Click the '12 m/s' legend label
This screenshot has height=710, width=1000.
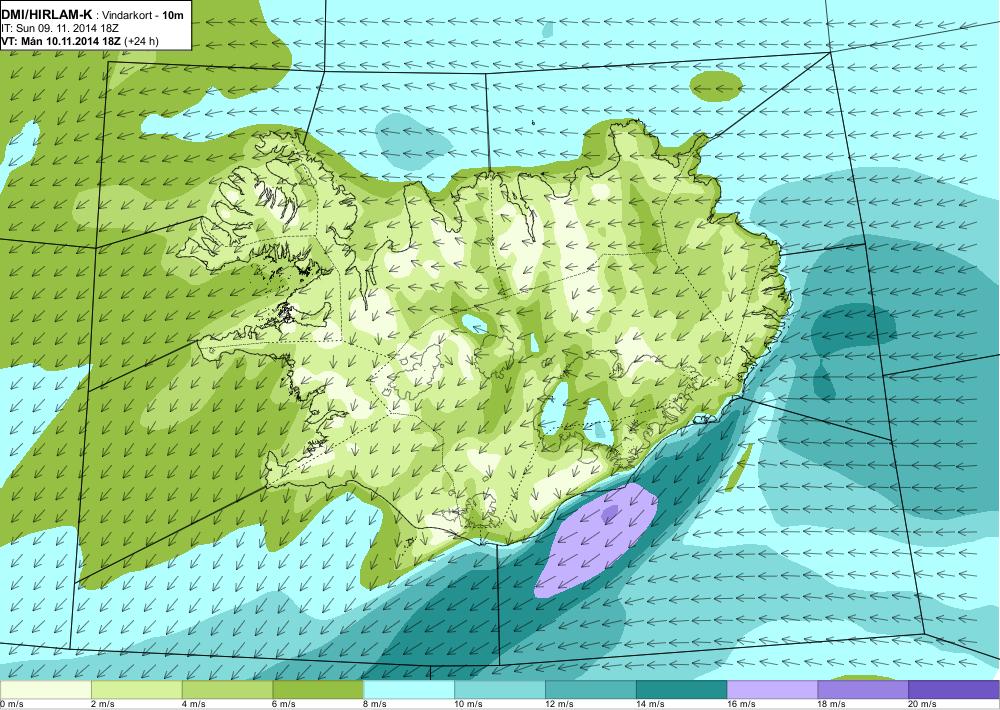coord(559,704)
